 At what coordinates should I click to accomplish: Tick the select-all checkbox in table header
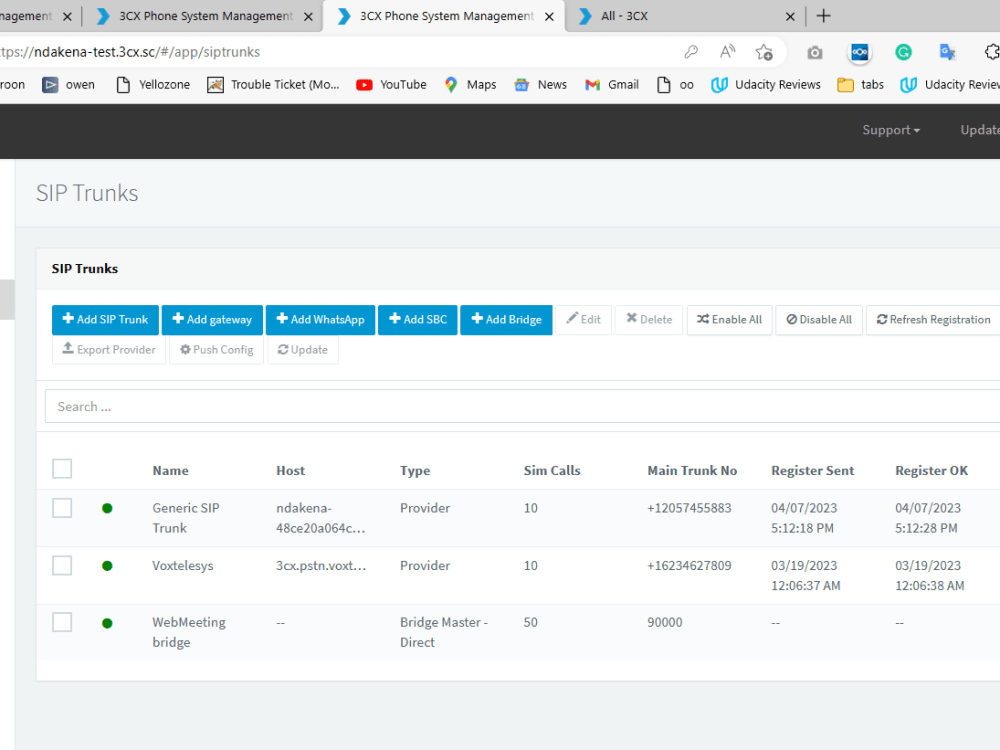[x=61, y=468]
